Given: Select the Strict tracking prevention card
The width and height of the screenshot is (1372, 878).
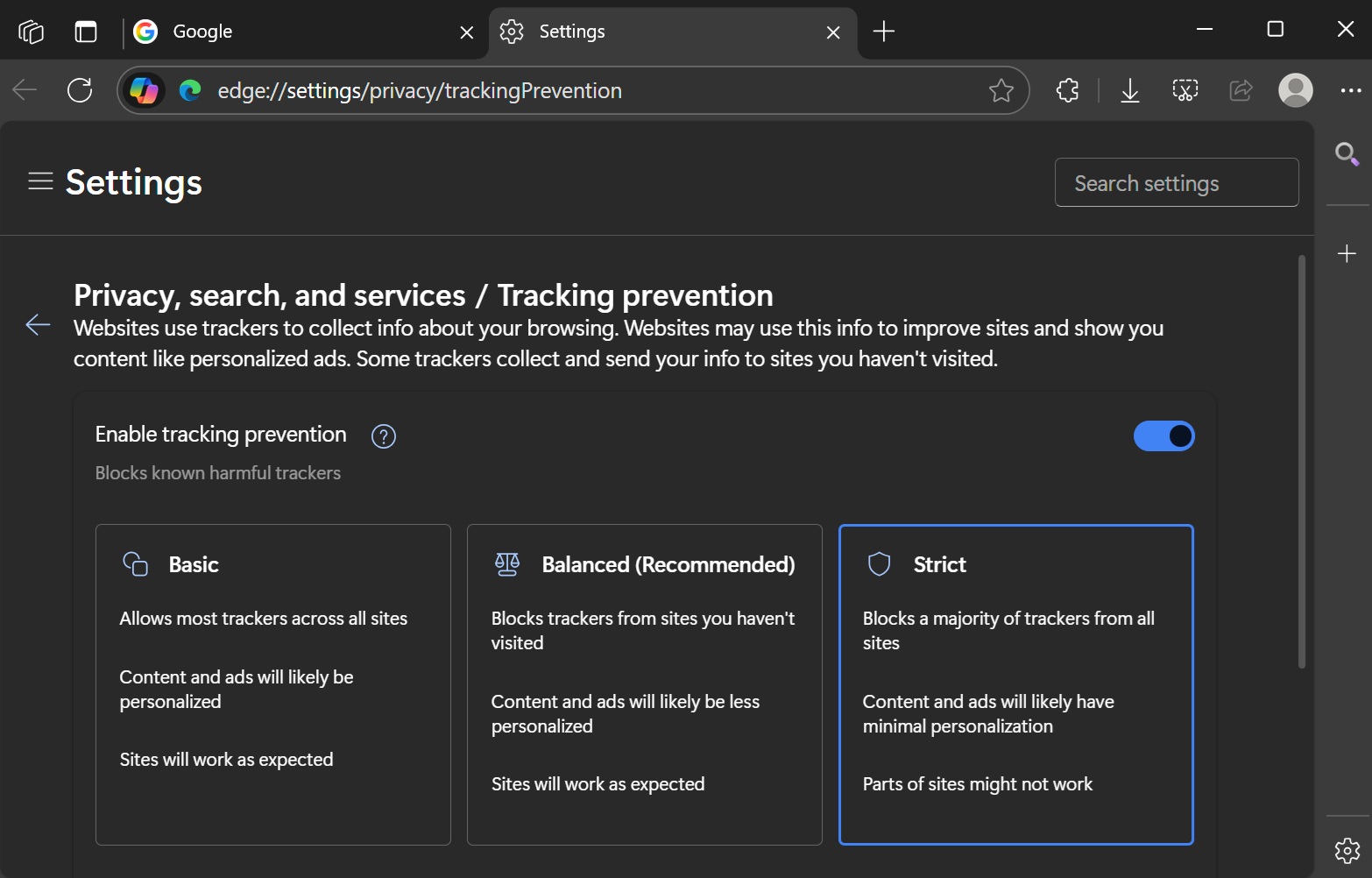Looking at the screenshot, I should point(1015,684).
